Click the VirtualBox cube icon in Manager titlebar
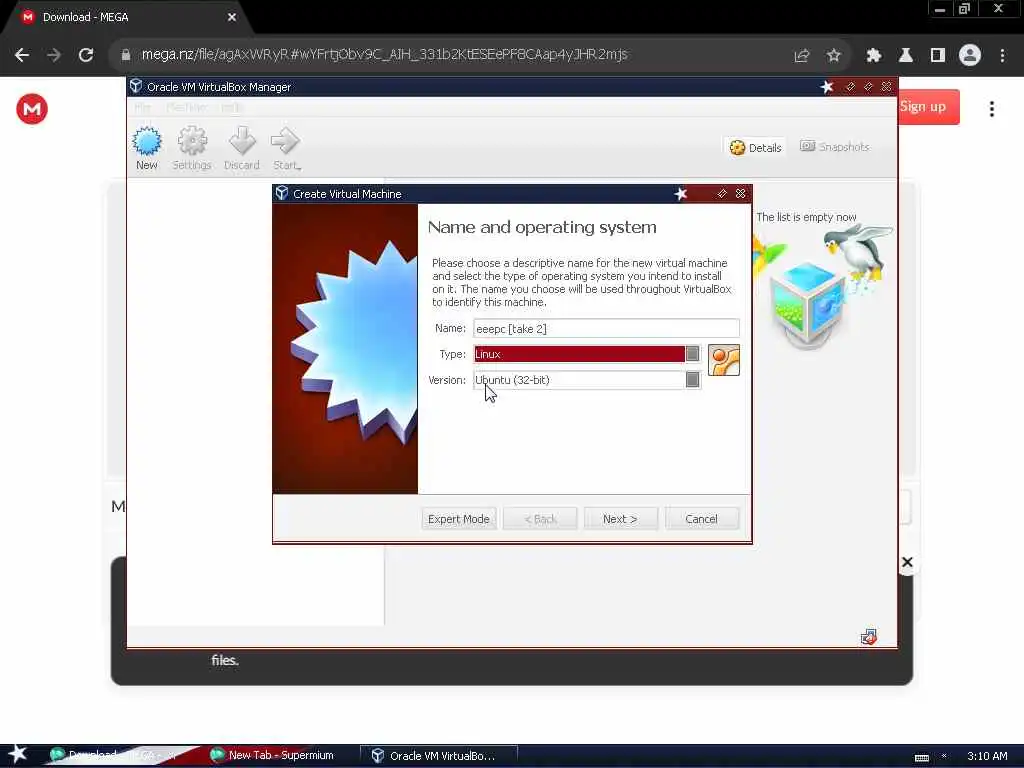The width and height of the screenshot is (1024, 768). (136, 86)
